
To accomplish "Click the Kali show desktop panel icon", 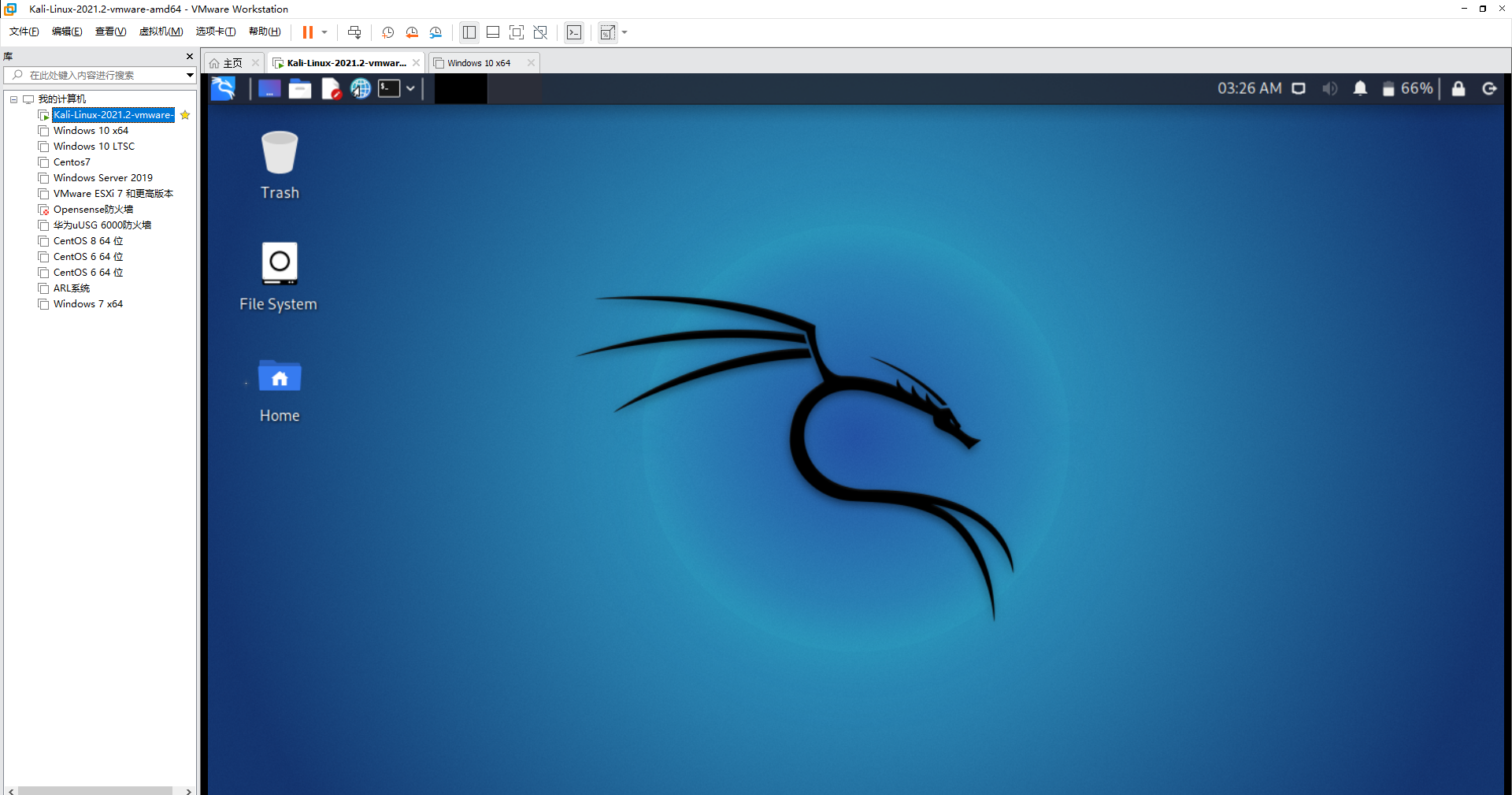I will (x=269, y=89).
